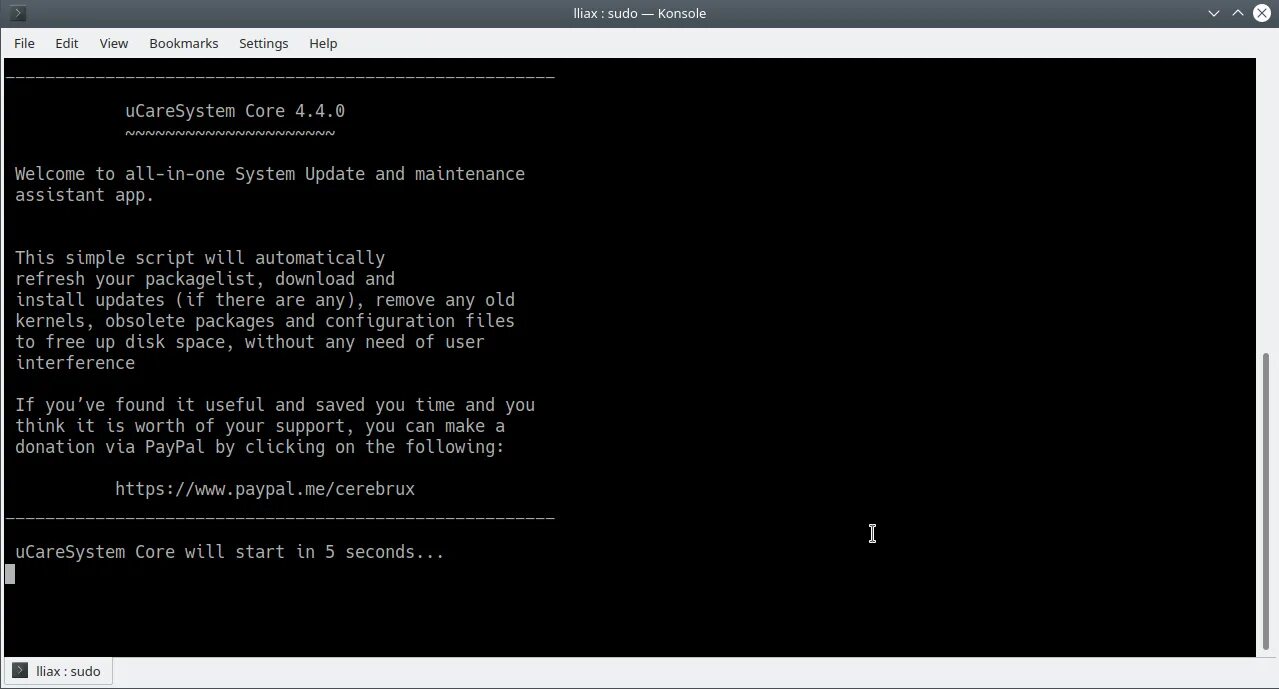1279x689 pixels.
Task: Minimize the Konsole window
Action: (1214, 13)
